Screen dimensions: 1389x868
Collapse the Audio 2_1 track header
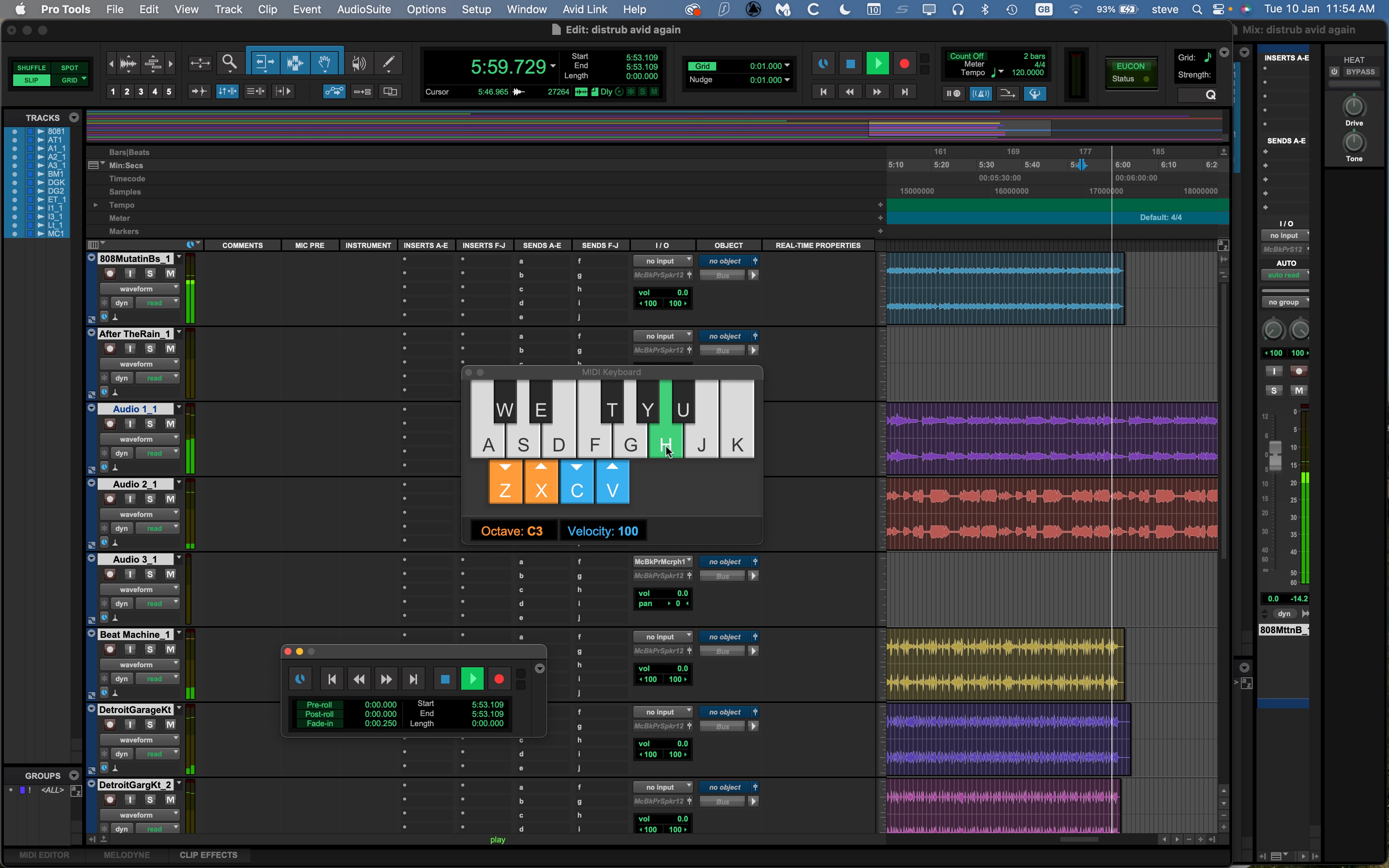pos(91,483)
